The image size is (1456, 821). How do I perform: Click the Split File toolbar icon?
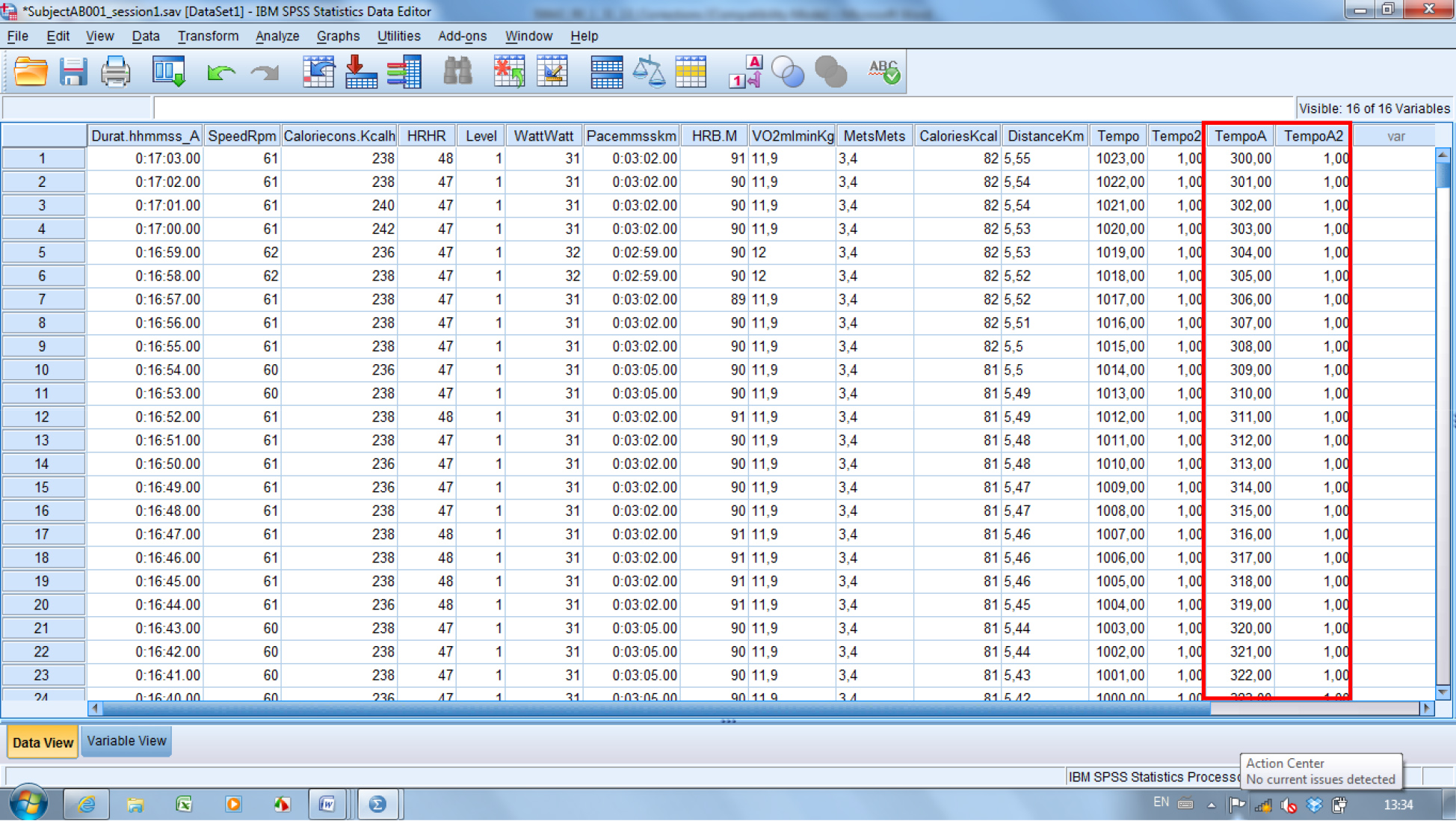point(606,73)
